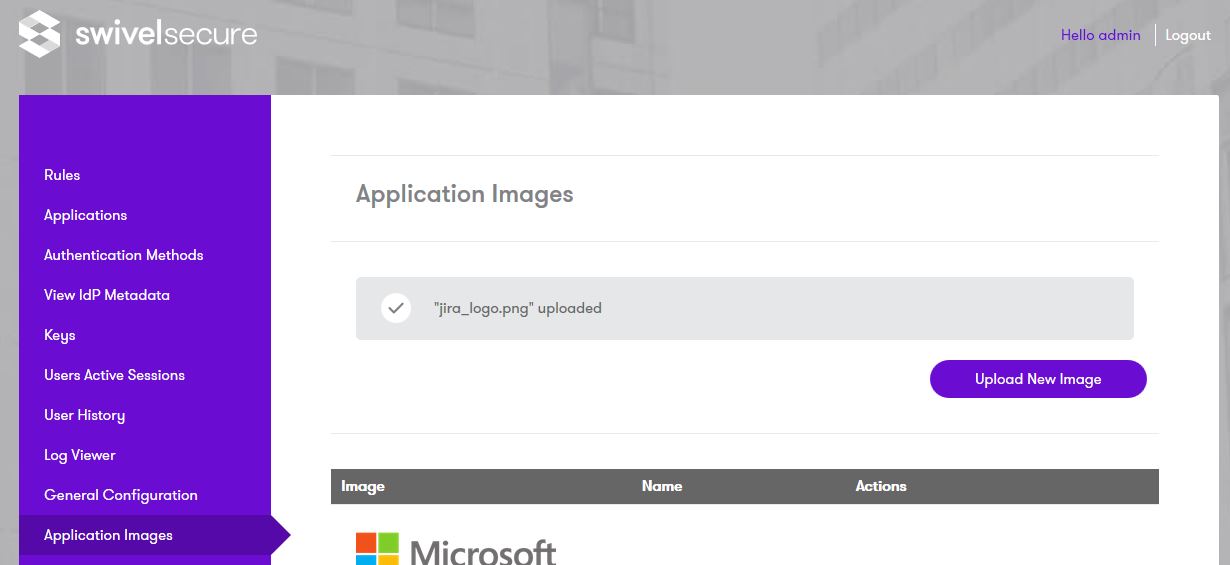Screen dimensions: 1230x565
Task: Click the Hello admin link
Action: point(1100,35)
